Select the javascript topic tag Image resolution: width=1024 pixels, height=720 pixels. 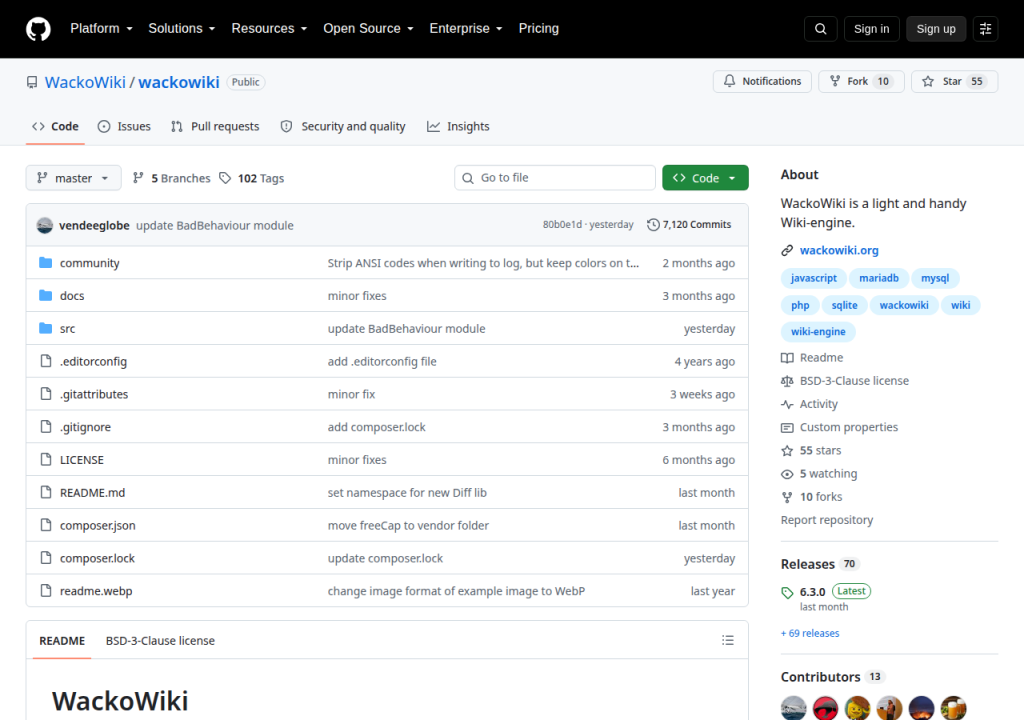coord(813,278)
